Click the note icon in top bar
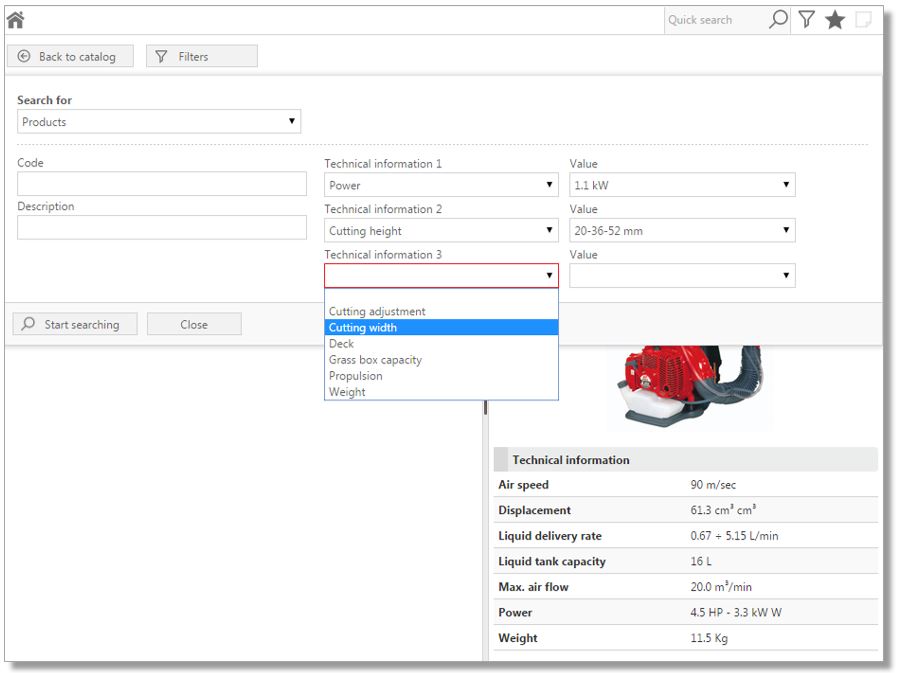898x673 pixels. coord(863,19)
